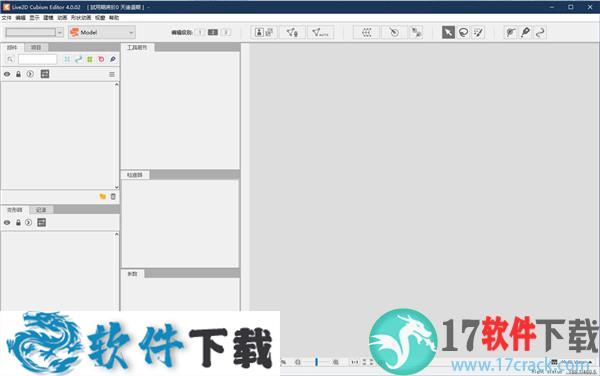600x376 pixels.
Task: Open the 编辑 (Edit) menu
Action: [x=20, y=18]
